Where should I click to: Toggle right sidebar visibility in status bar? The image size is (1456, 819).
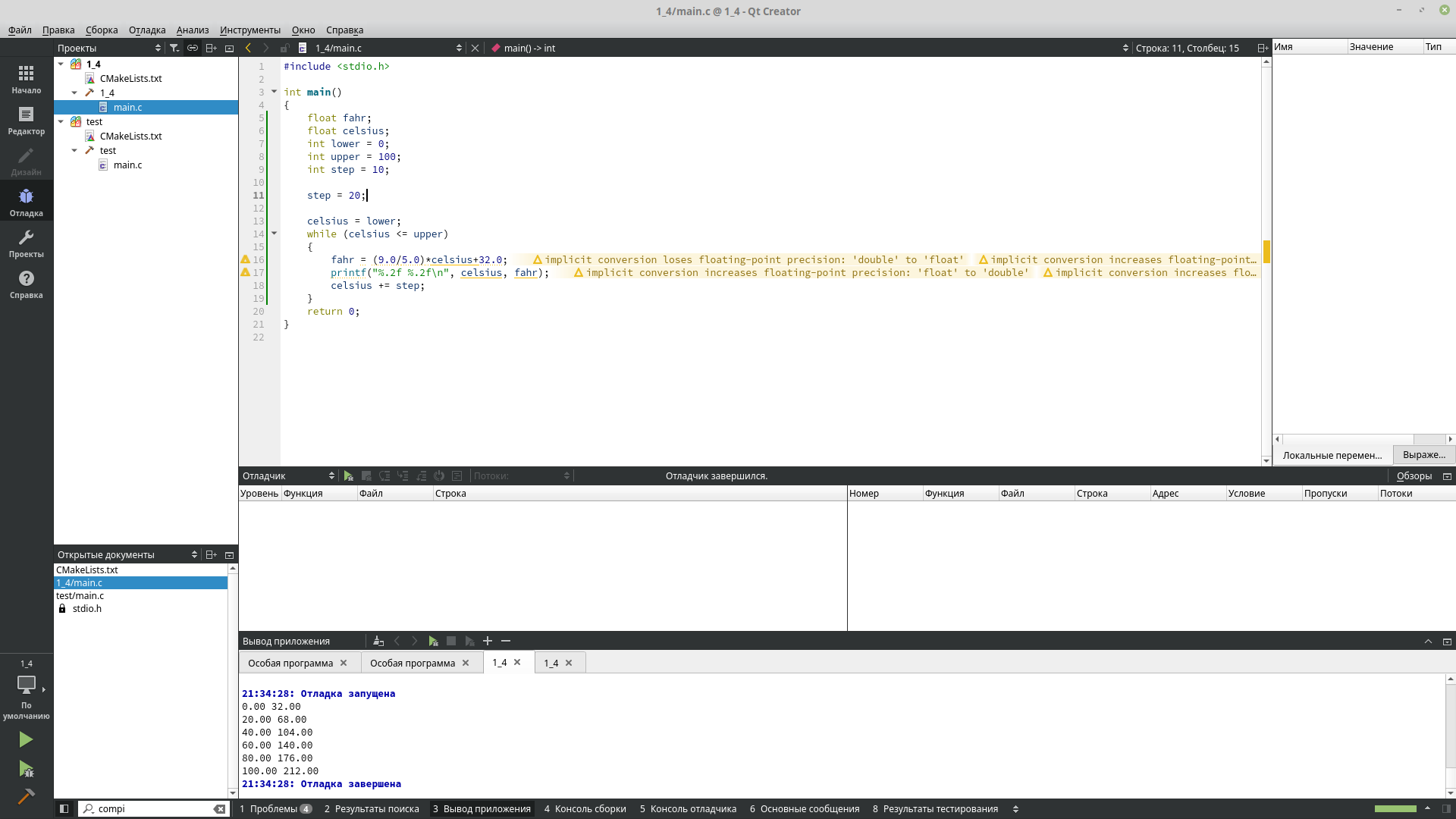click(1446, 808)
